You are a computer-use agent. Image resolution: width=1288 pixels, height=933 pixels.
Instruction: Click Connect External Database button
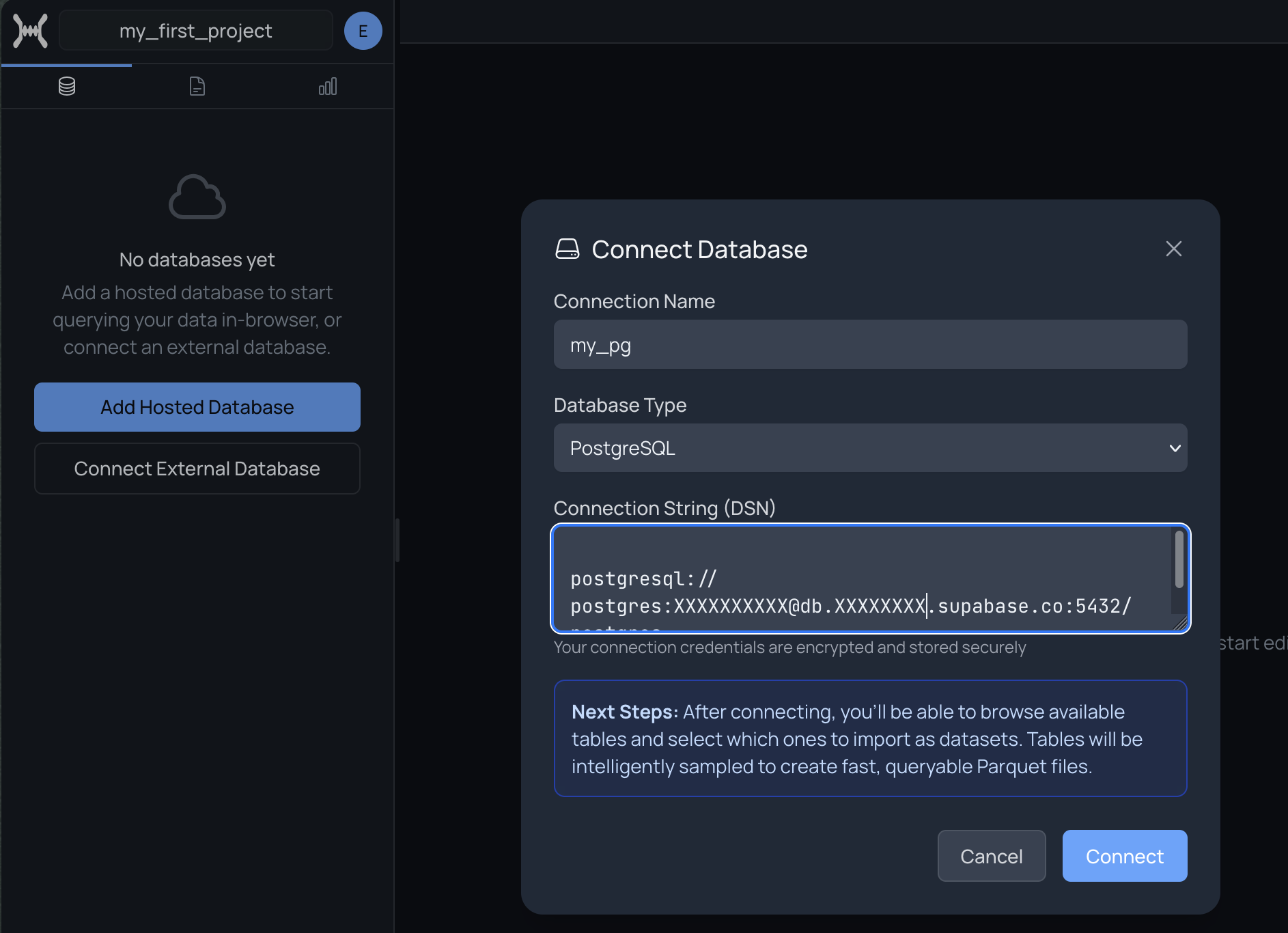tap(197, 469)
